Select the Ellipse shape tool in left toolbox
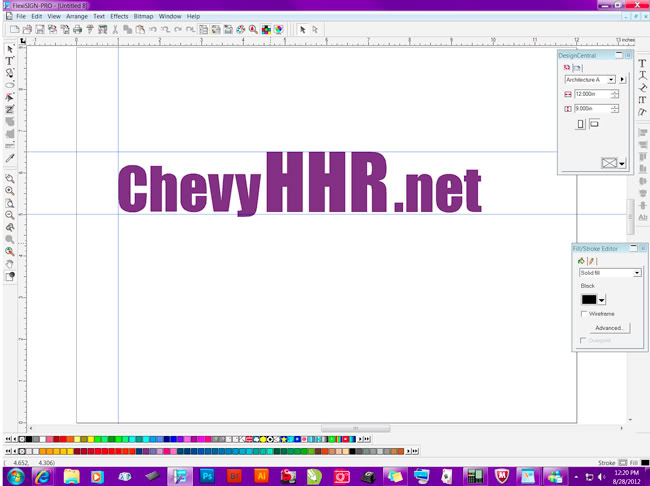 pyautogui.click(x=10, y=85)
